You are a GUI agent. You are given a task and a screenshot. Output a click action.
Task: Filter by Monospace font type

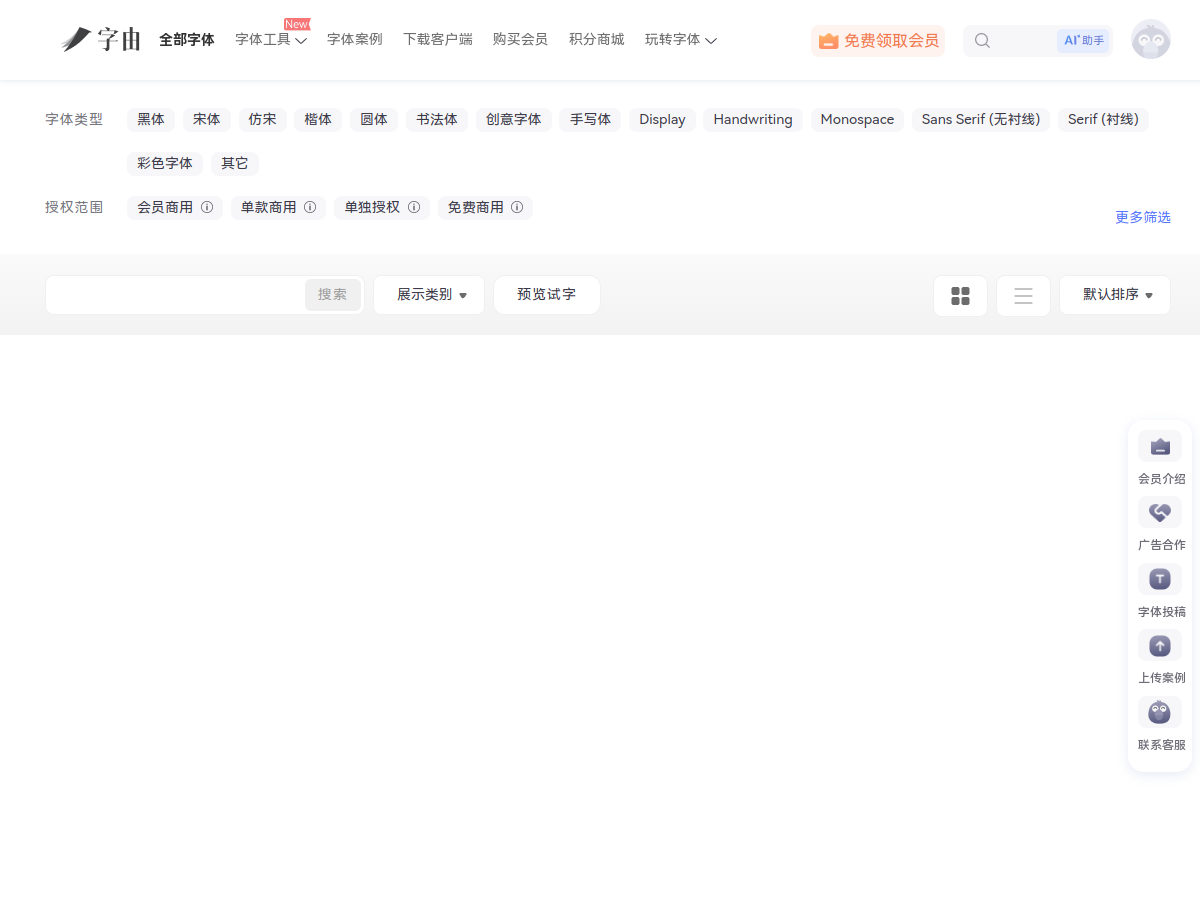(857, 120)
